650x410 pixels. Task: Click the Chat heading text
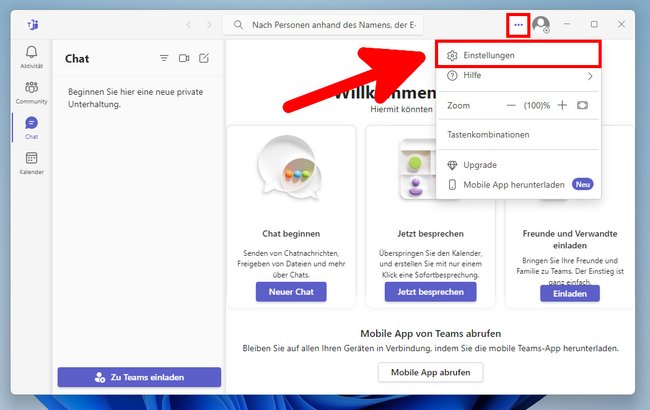pos(77,58)
